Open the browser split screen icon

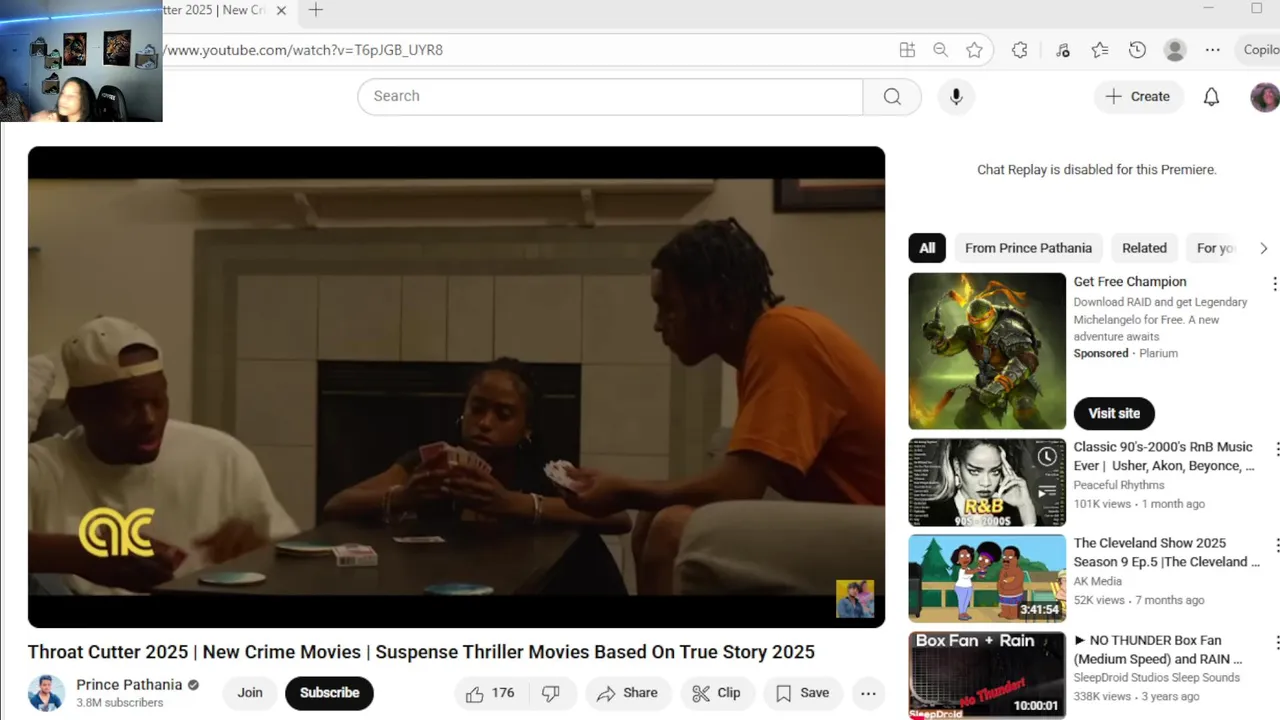pos(907,50)
